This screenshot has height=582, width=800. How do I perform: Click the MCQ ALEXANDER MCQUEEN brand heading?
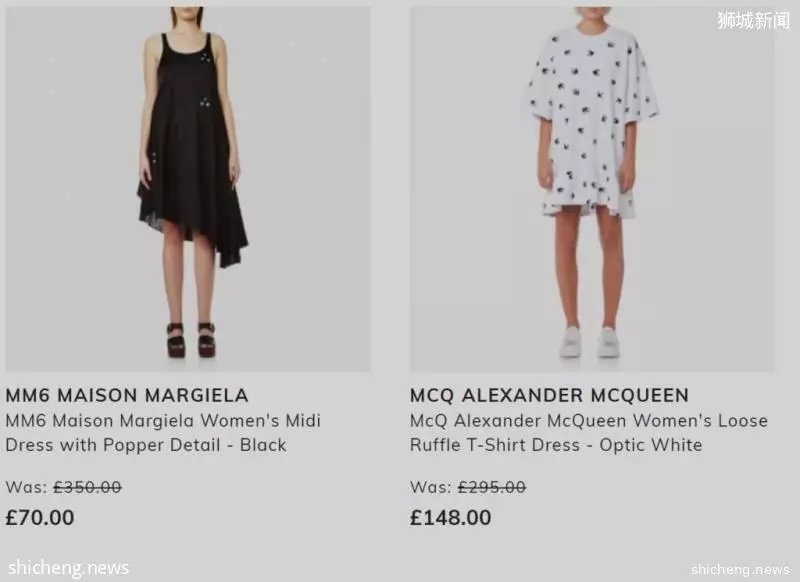click(x=549, y=395)
